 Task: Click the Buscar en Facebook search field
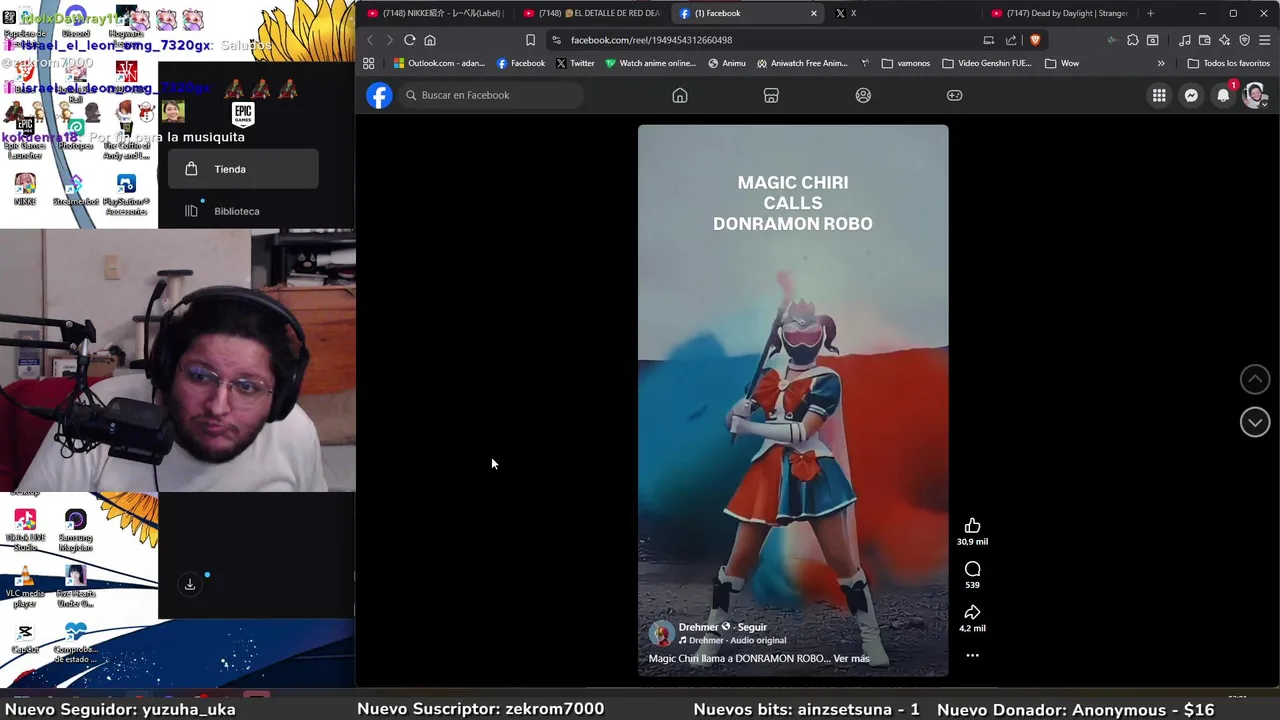pyautogui.click(x=493, y=95)
